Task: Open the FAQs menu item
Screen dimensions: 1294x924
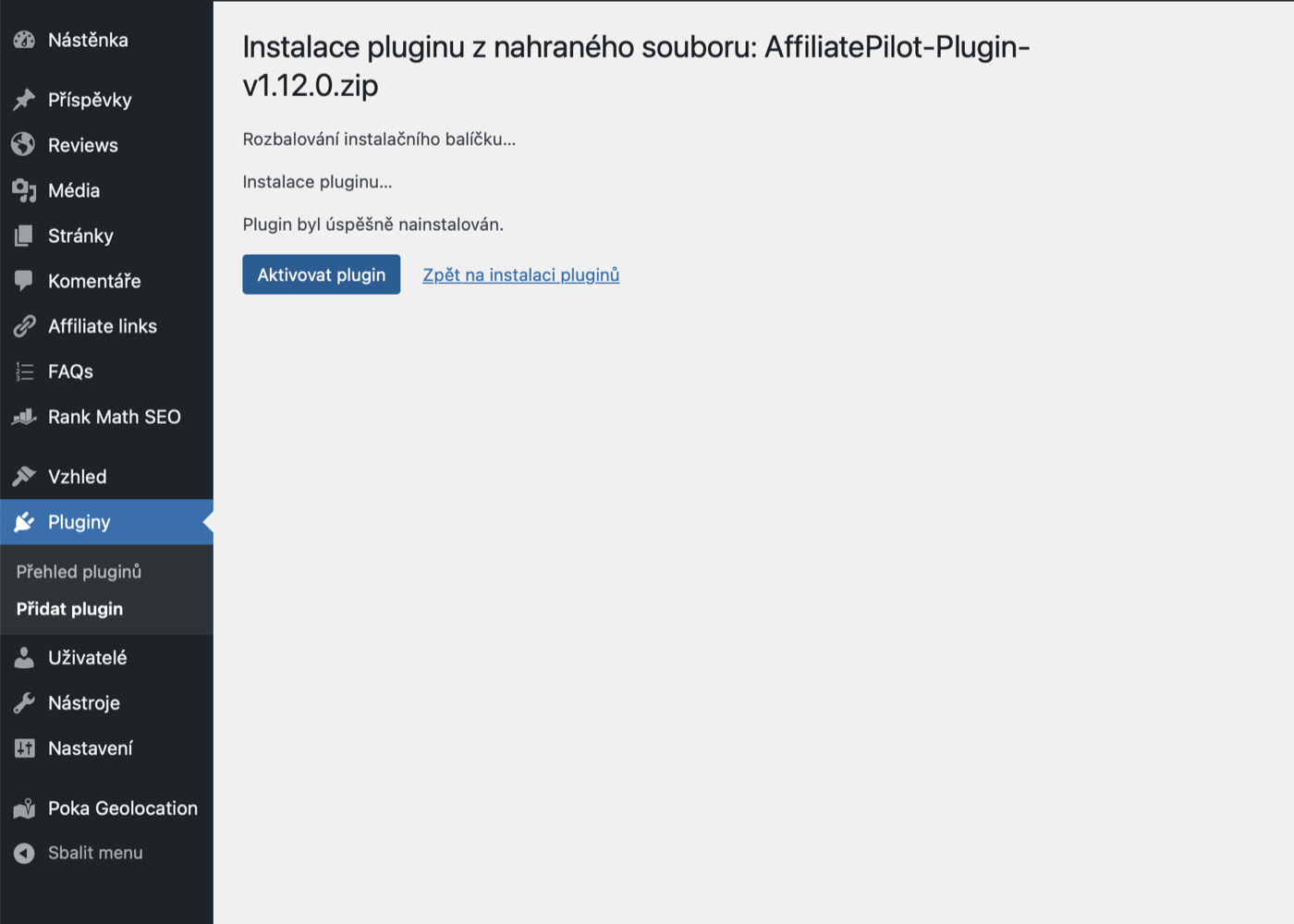Action: 106,371
